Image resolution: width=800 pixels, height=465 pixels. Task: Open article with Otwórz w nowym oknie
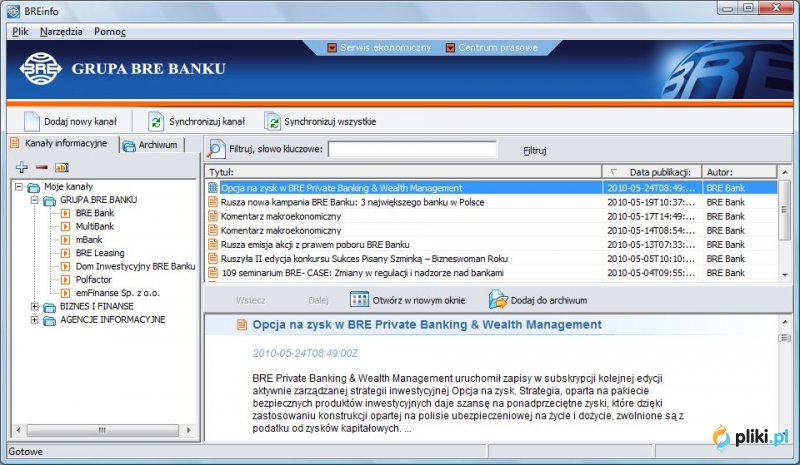point(407,300)
